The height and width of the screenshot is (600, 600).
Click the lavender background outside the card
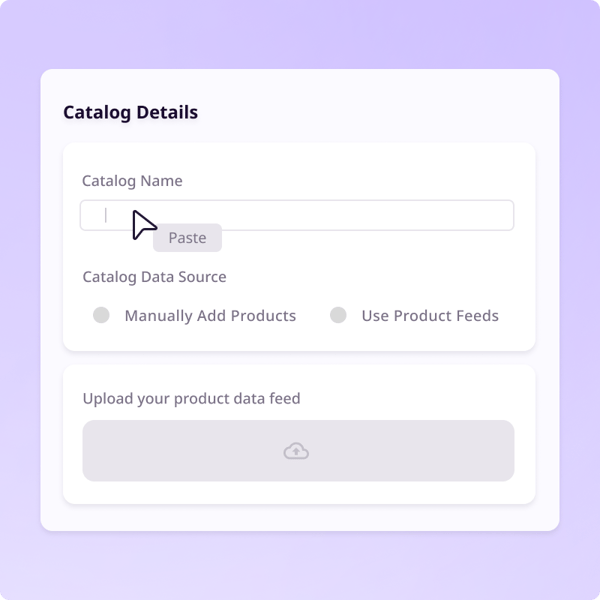[300, 34]
